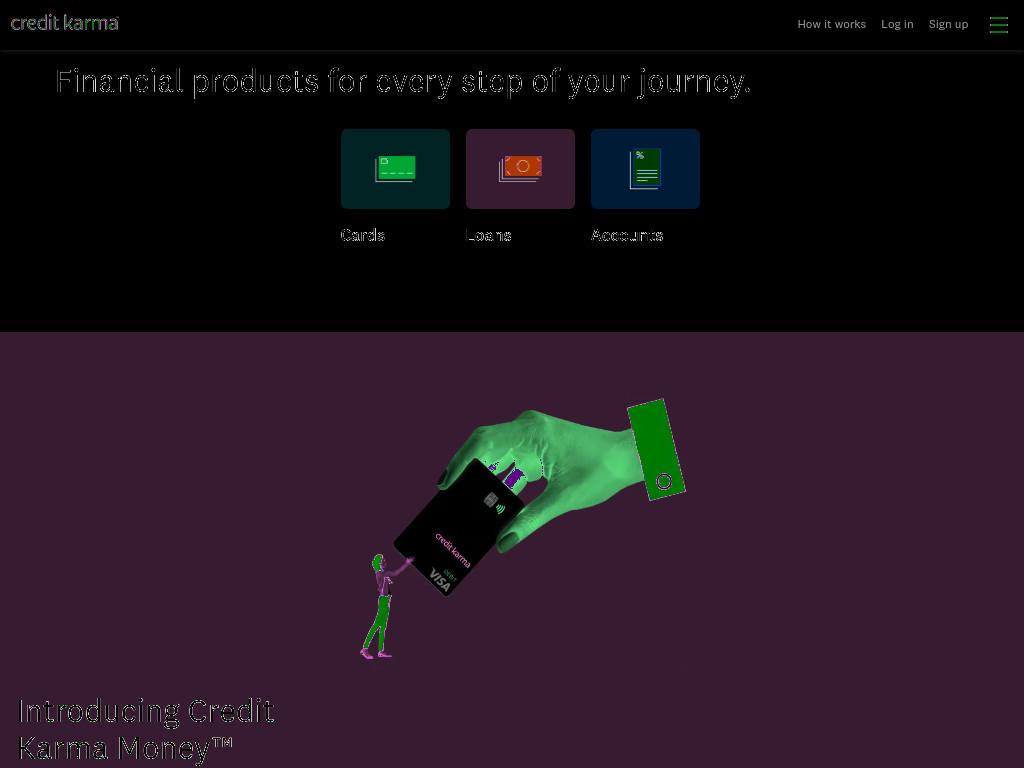Open the hamburger menu icon
The width and height of the screenshot is (1024, 768).
tap(999, 25)
